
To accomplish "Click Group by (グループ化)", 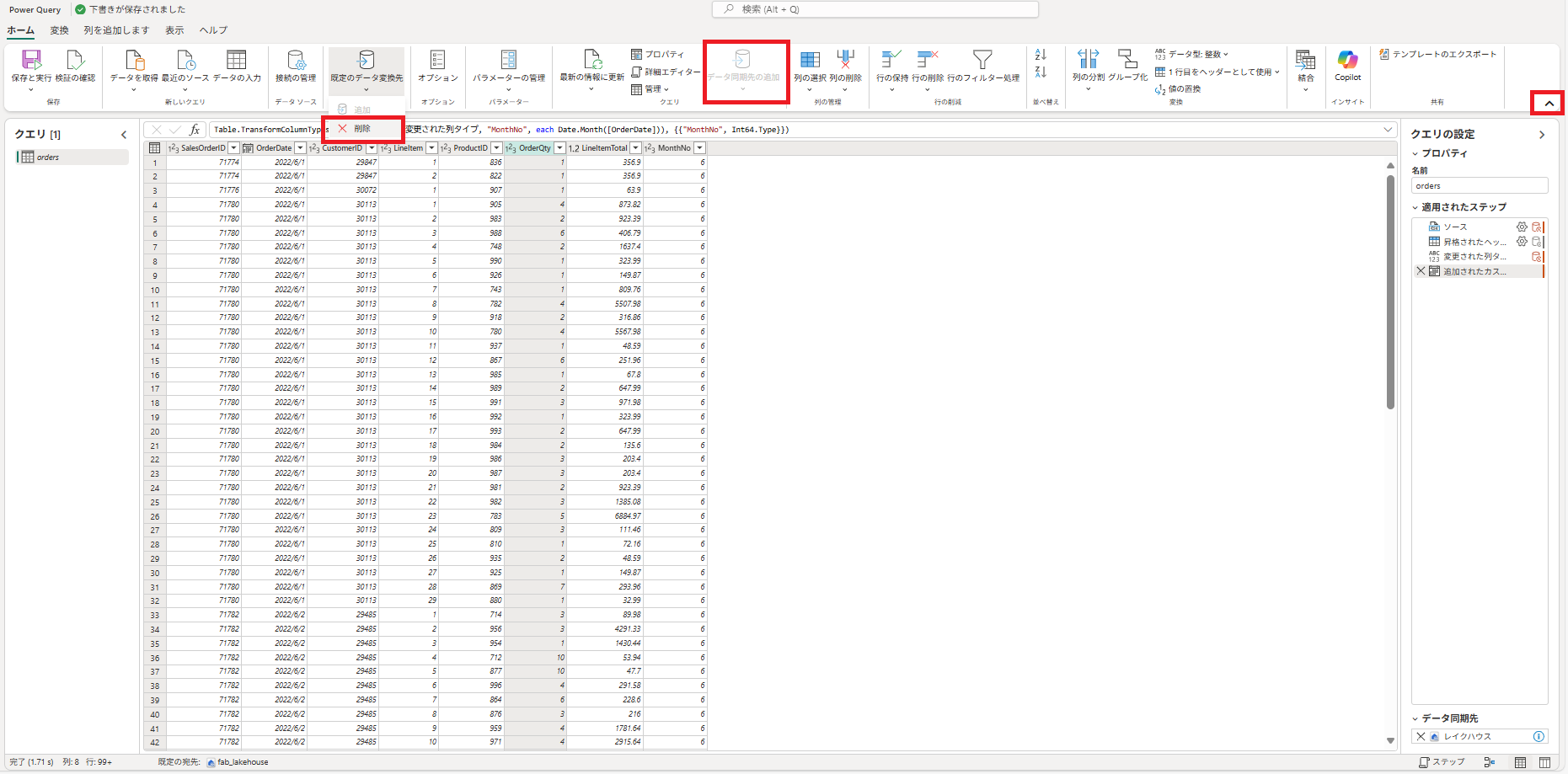I will (x=1127, y=67).
